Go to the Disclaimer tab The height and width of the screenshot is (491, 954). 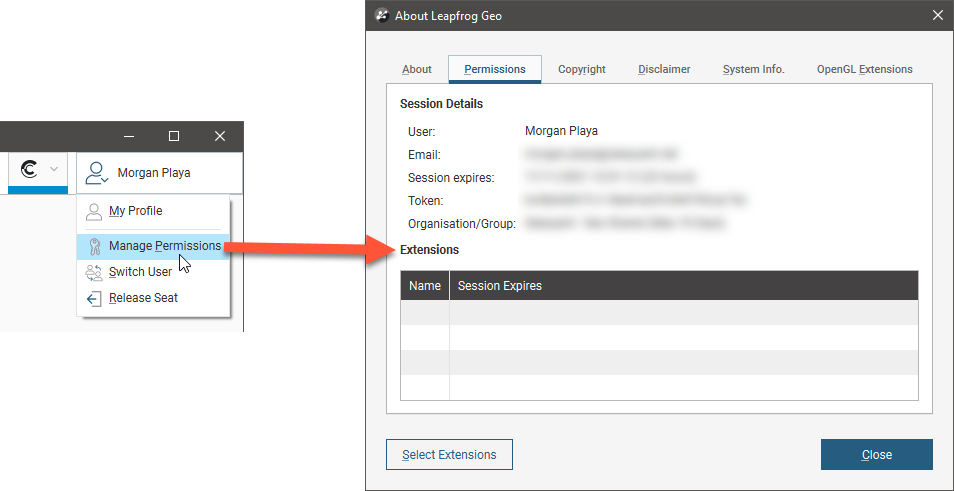click(x=664, y=70)
